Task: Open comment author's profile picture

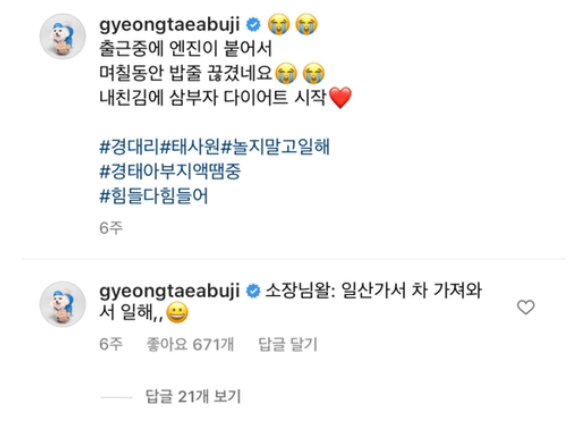Action: point(63,304)
